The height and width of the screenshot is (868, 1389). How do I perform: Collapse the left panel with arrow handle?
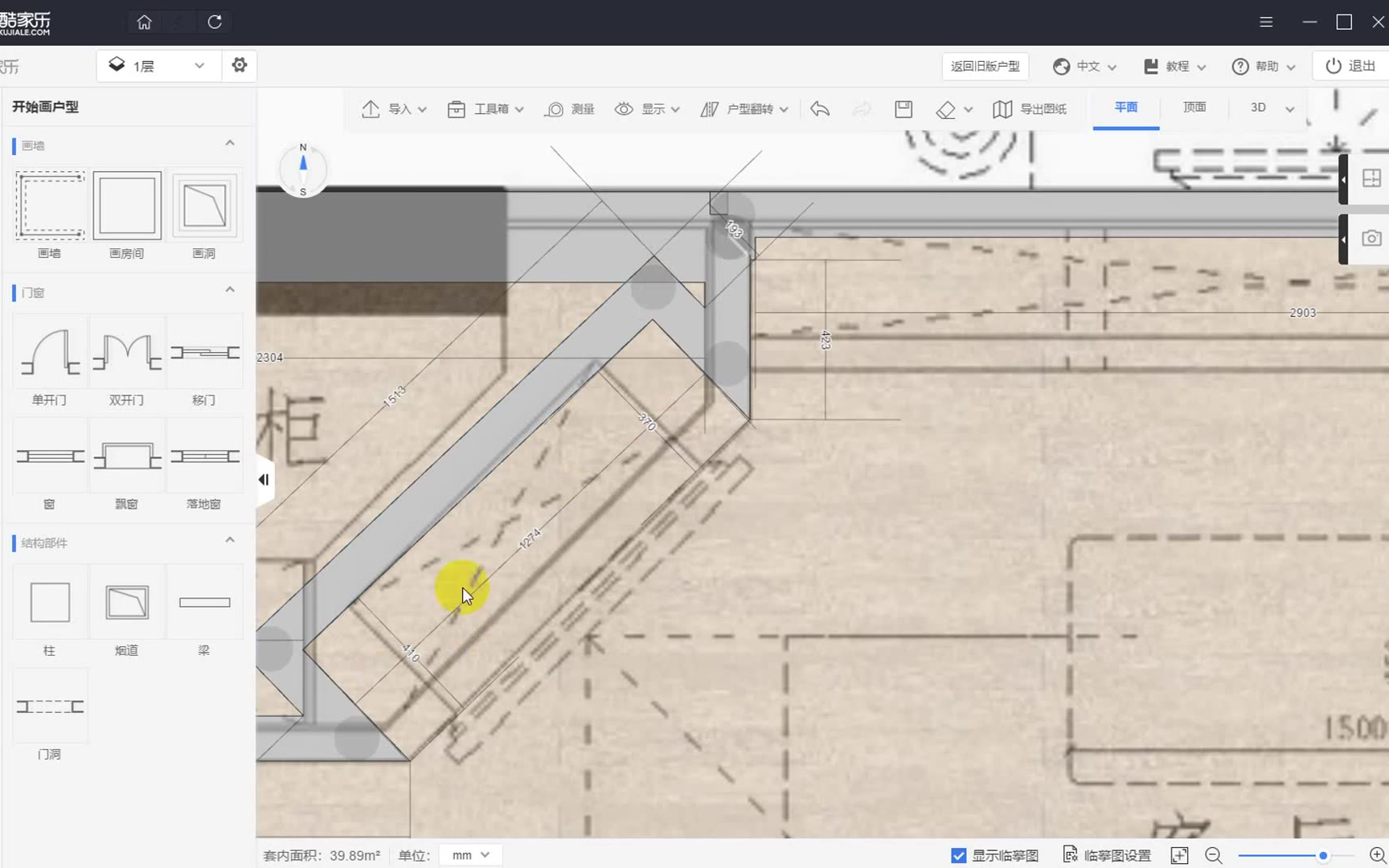click(264, 480)
